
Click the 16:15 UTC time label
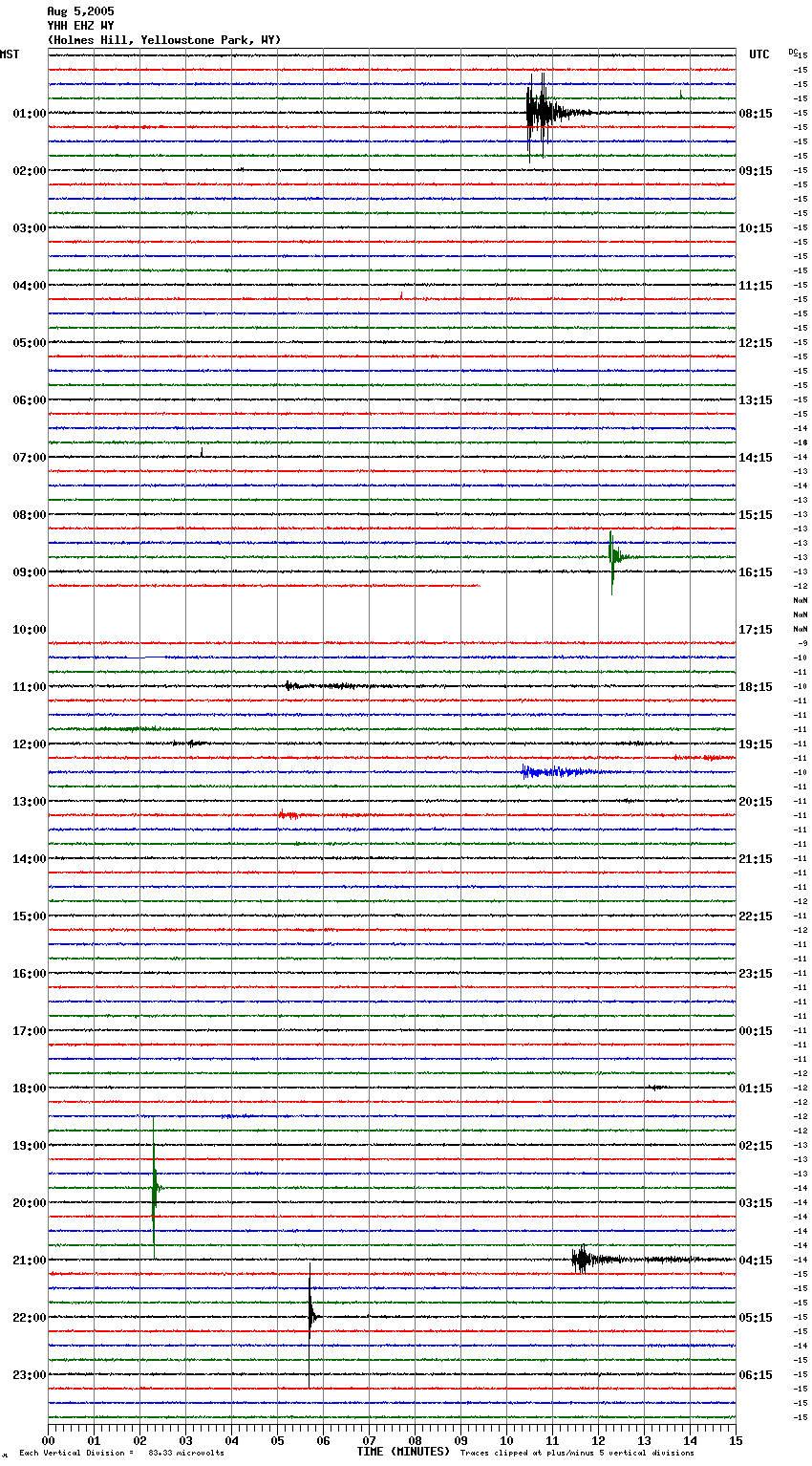coord(756,572)
